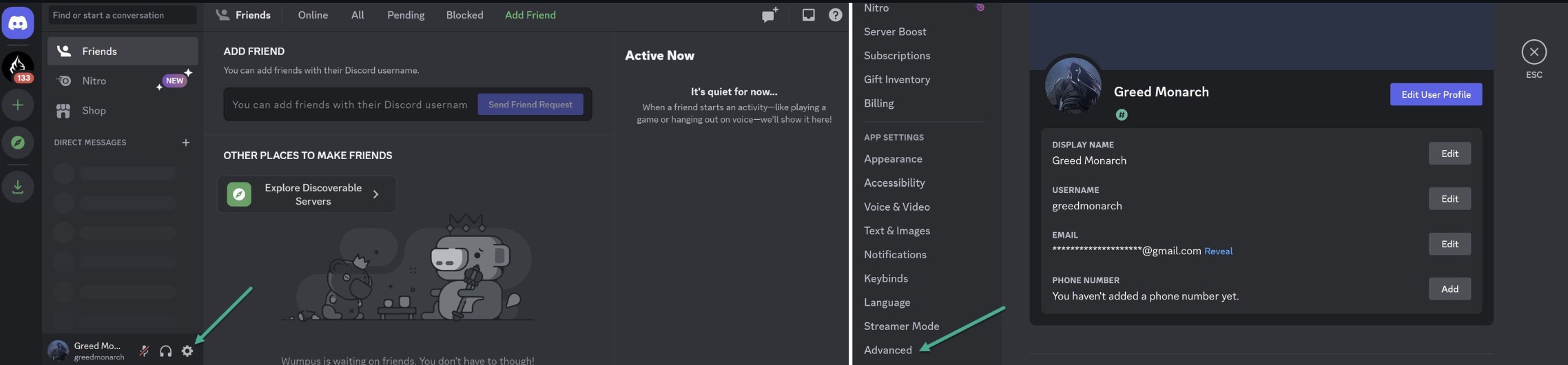Image resolution: width=1568 pixels, height=365 pixels.
Task: Open Keybinds settings
Action: coord(886,278)
